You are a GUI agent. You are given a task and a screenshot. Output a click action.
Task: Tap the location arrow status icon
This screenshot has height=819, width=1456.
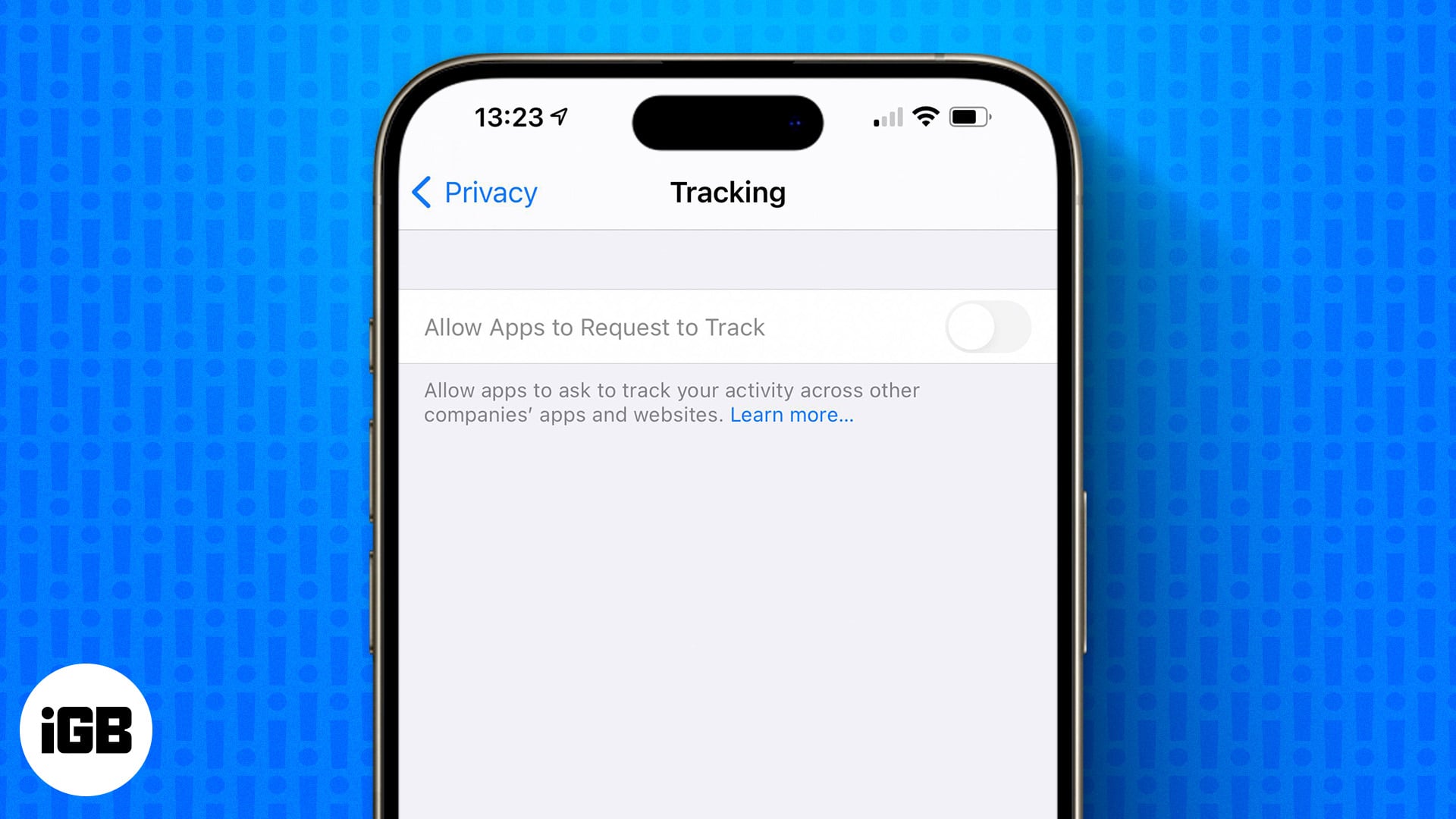coord(560,117)
